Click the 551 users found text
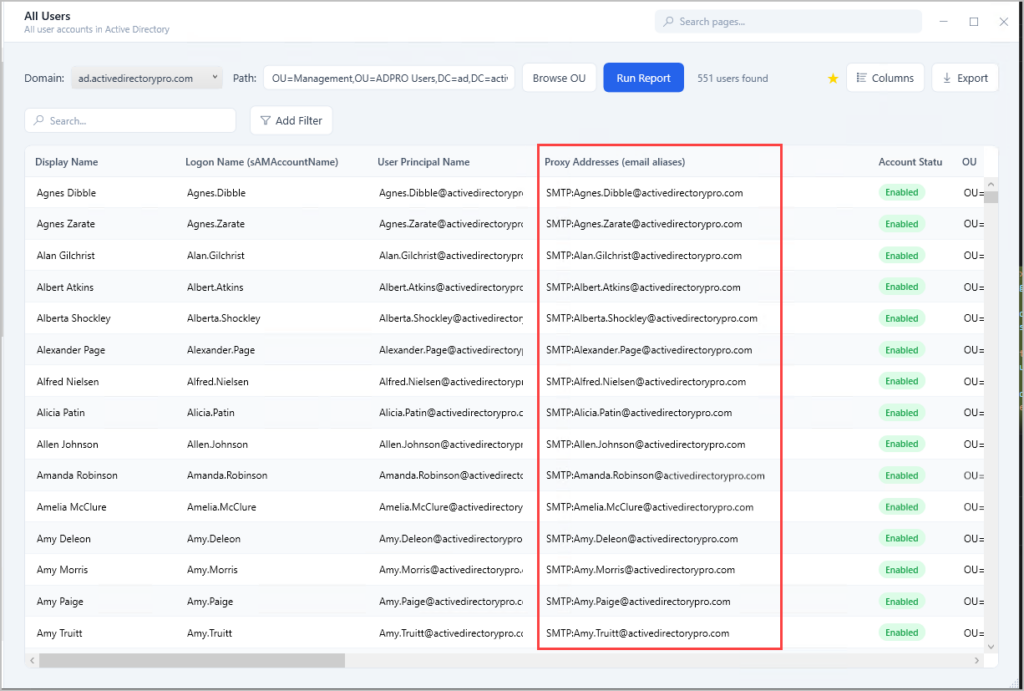The height and width of the screenshot is (691, 1024). click(732, 78)
